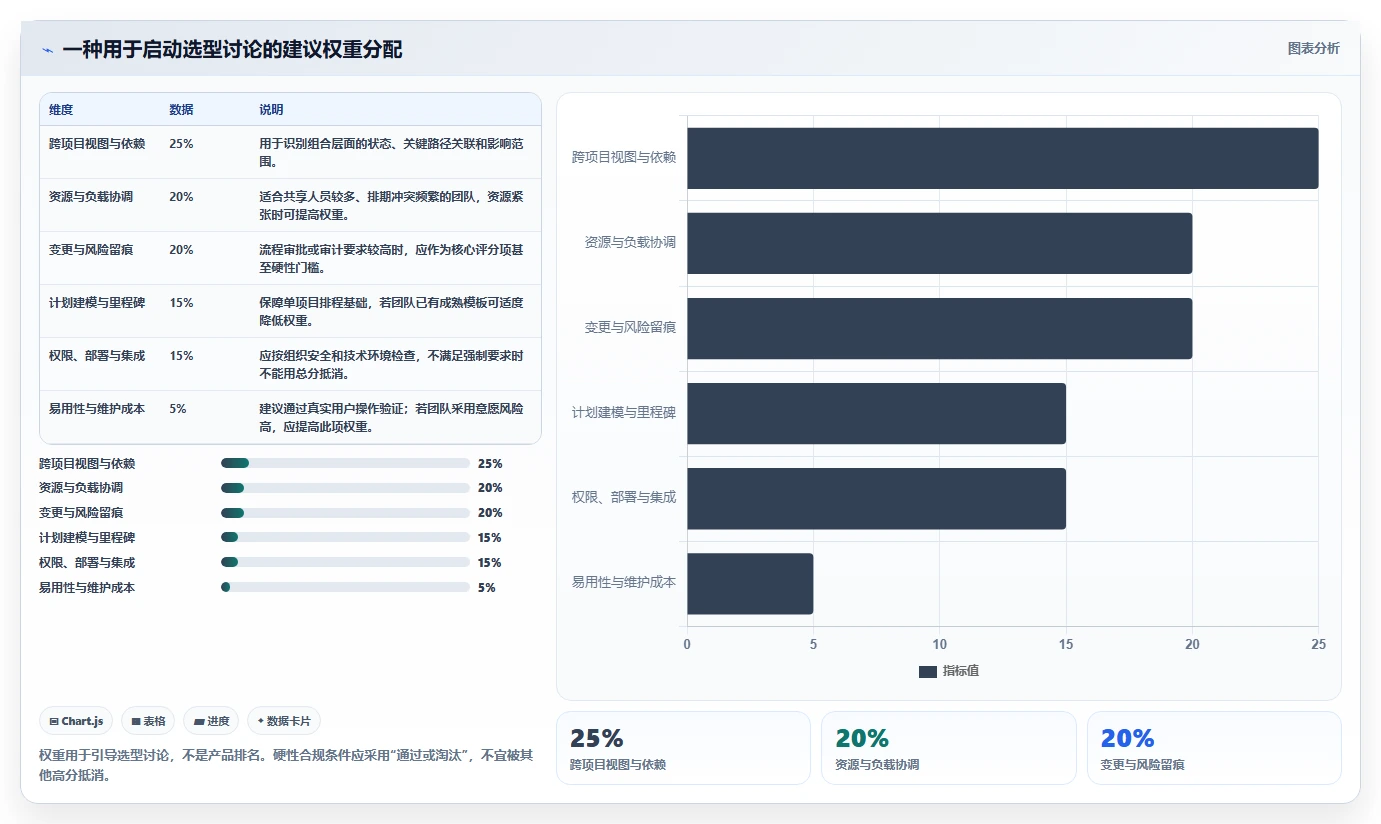Click the table description starting 保障单项目排程基础
Image resolution: width=1381 pixels, height=824 pixels.
click(391, 312)
